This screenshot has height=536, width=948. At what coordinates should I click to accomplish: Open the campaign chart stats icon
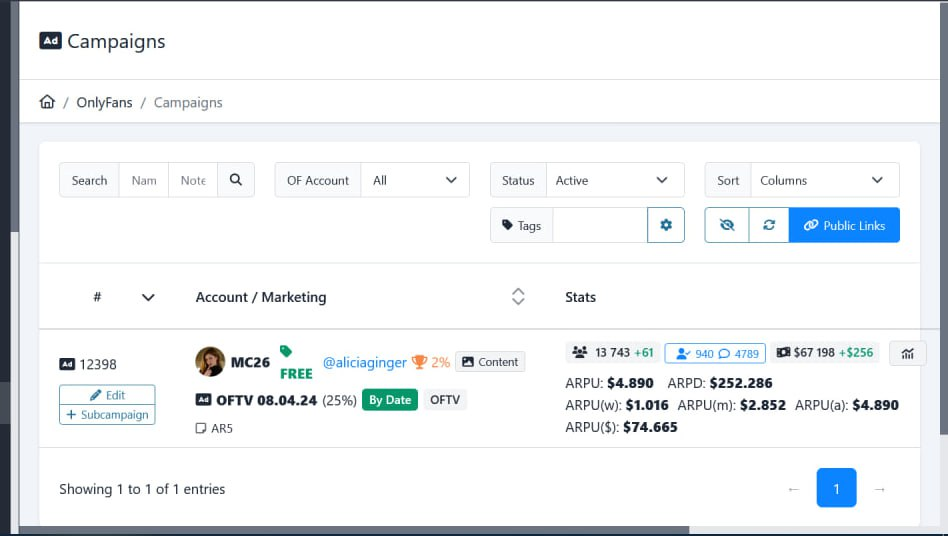coord(908,353)
